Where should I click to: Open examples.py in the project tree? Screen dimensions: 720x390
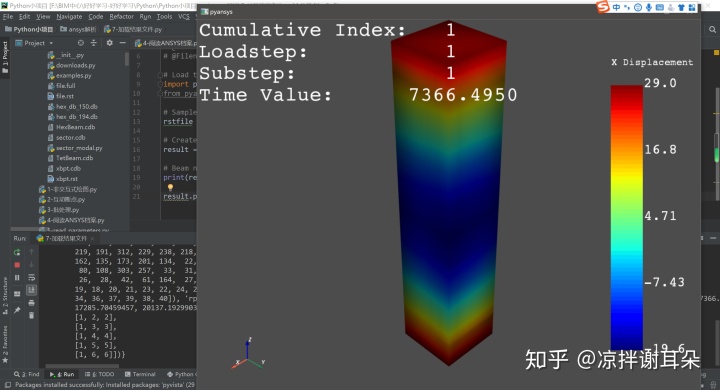[69, 75]
